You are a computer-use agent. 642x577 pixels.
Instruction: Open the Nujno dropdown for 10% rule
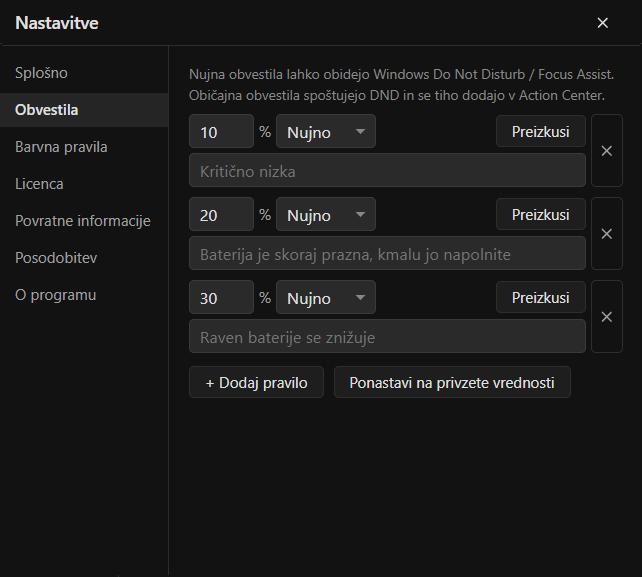point(326,131)
